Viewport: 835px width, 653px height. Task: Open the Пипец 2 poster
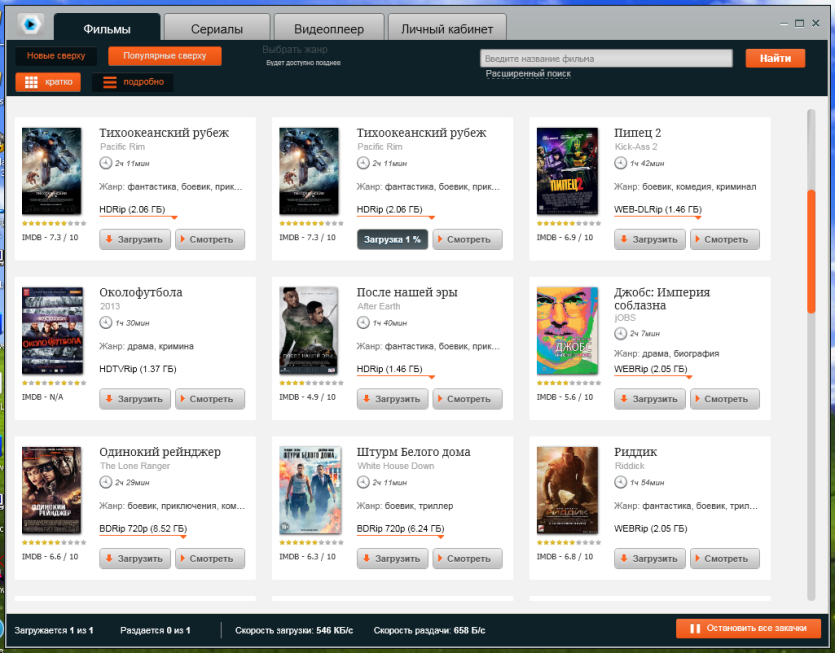point(567,171)
